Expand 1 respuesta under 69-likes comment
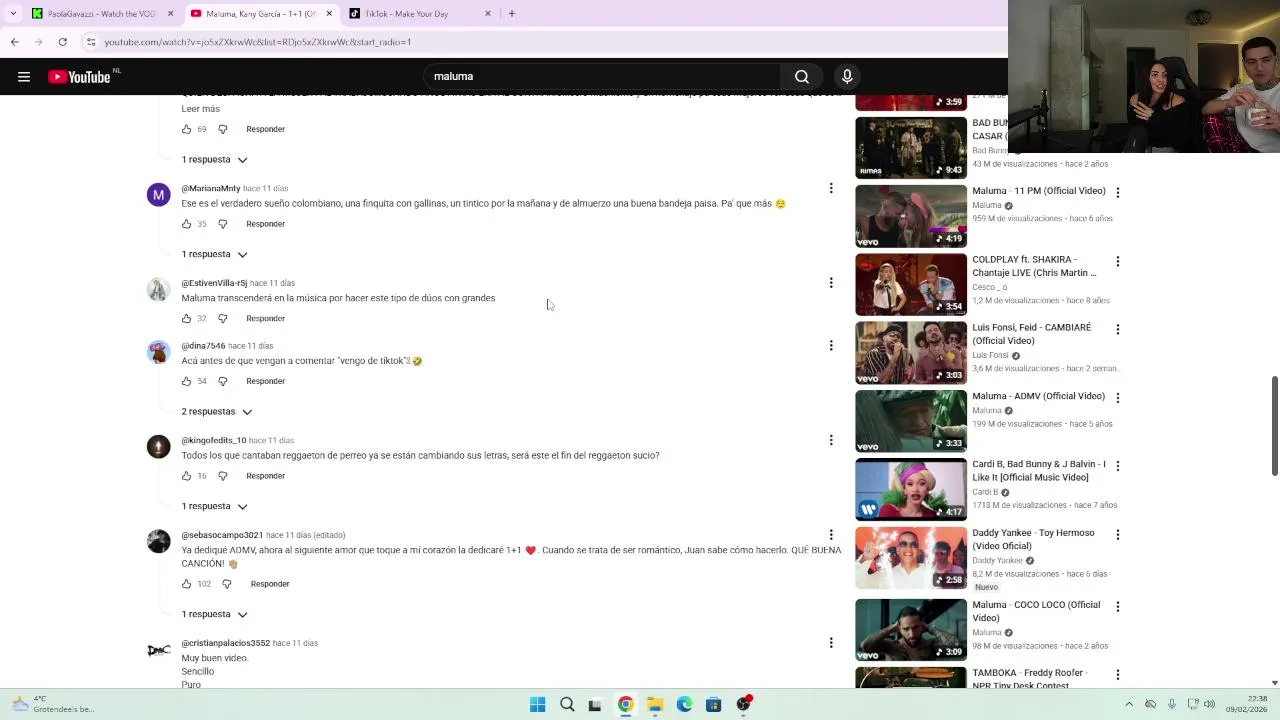The image size is (1280, 720). click(214, 160)
